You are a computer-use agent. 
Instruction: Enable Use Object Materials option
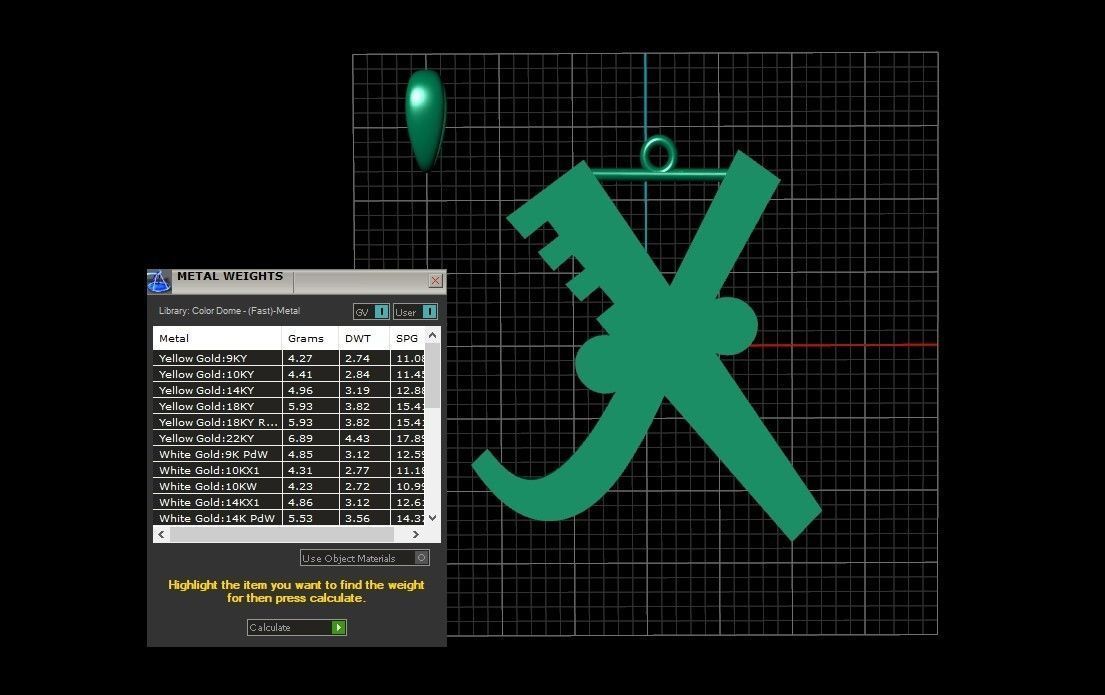(364, 558)
